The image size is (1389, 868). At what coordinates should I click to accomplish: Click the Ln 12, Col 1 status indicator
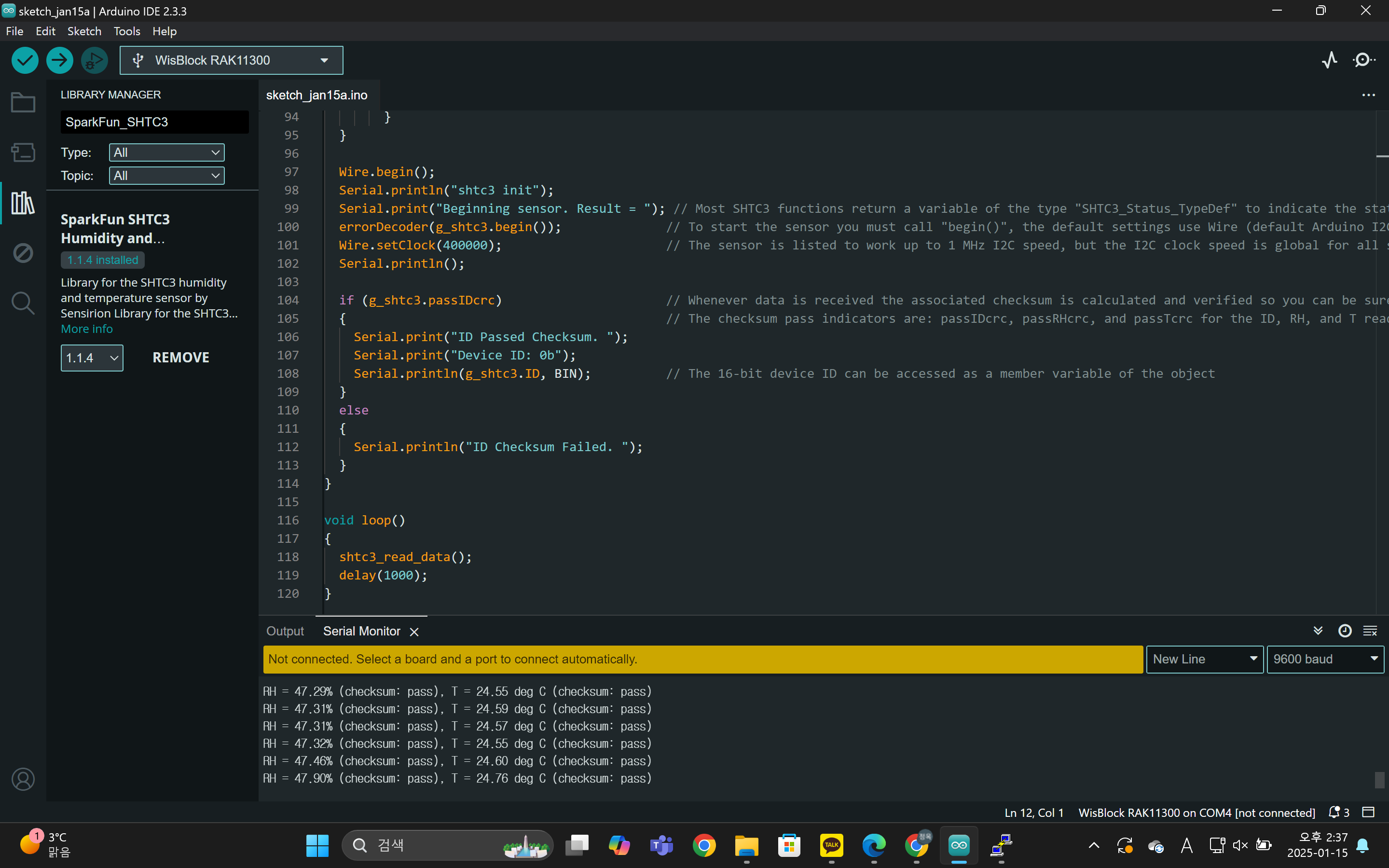coord(1034,813)
